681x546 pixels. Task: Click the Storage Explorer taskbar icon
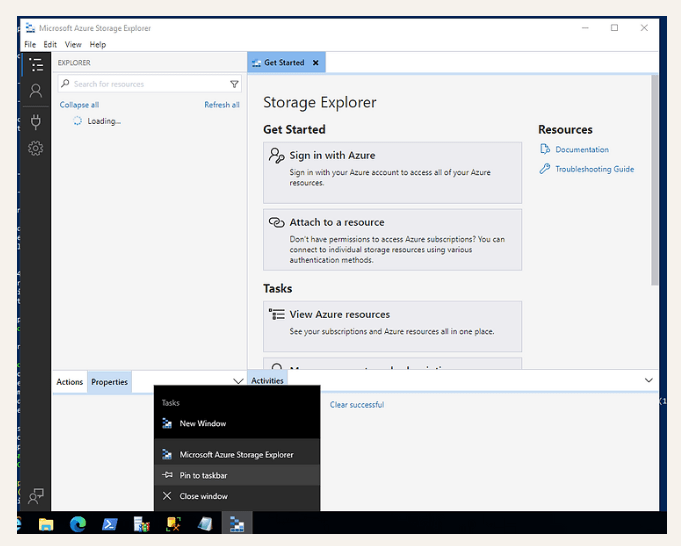237,524
